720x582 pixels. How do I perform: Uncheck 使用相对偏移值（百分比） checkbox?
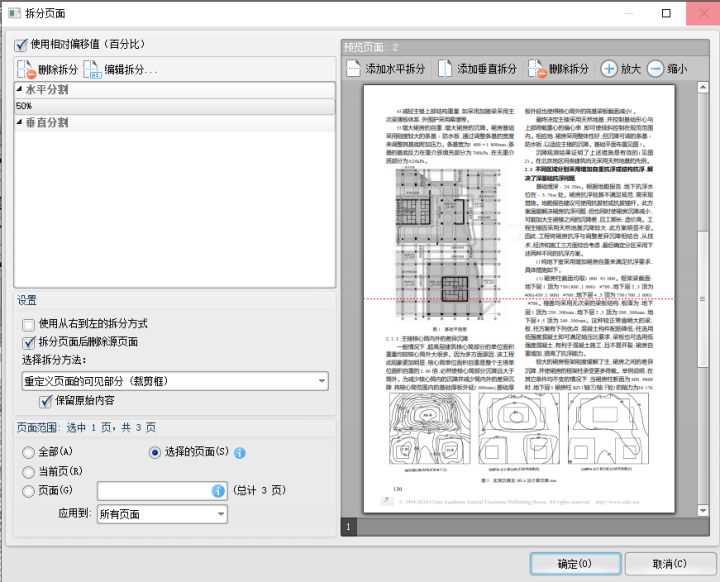pyautogui.click(x=21, y=45)
